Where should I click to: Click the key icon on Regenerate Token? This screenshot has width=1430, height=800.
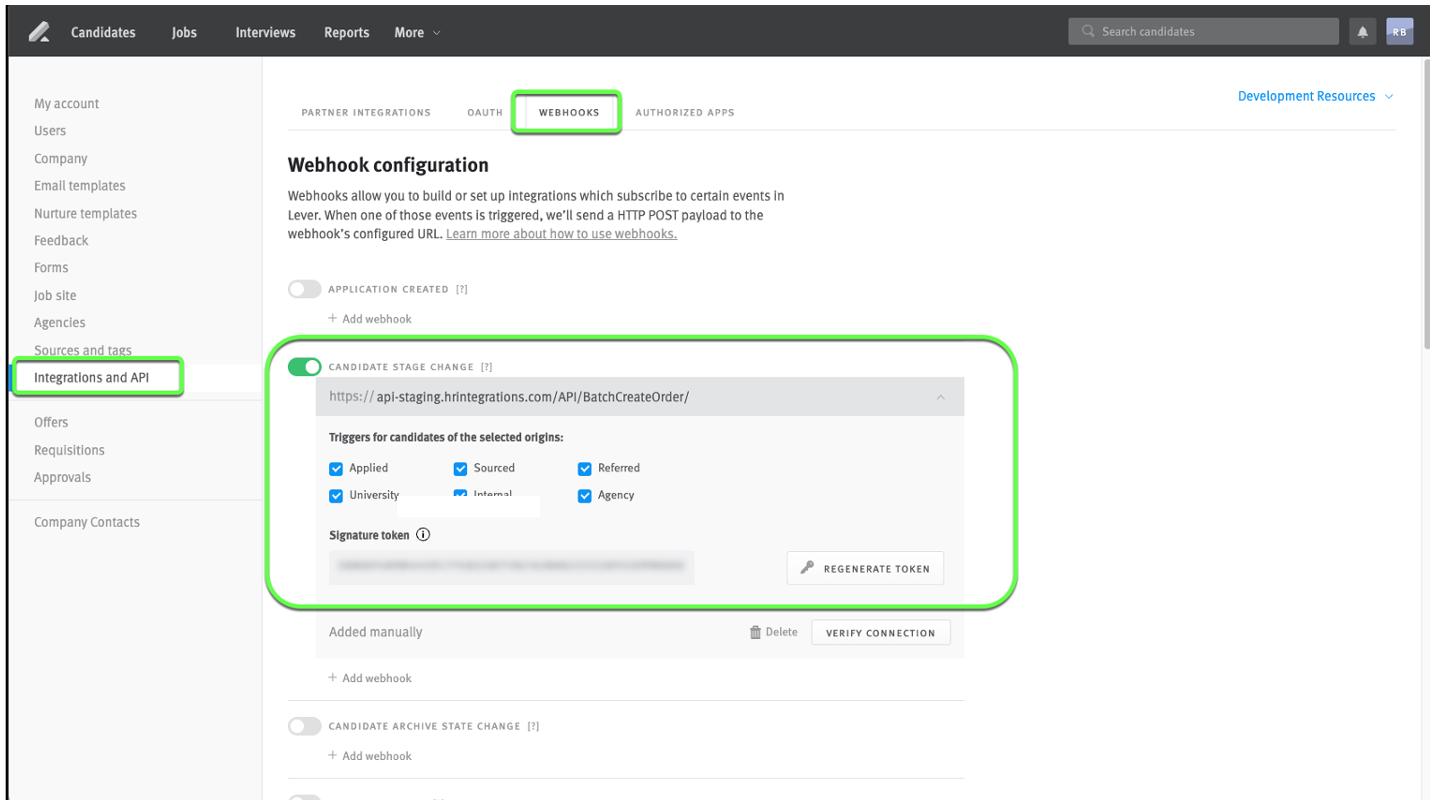807,567
